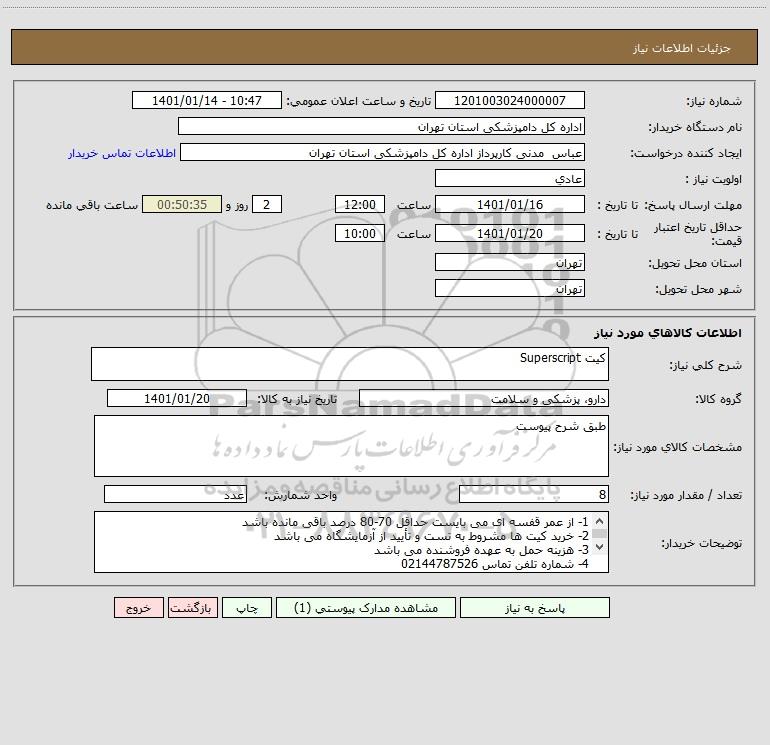Click the header جزئیات اطلاعات نیاز
The height and width of the screenshot is (745, 770).
(682, 48)
